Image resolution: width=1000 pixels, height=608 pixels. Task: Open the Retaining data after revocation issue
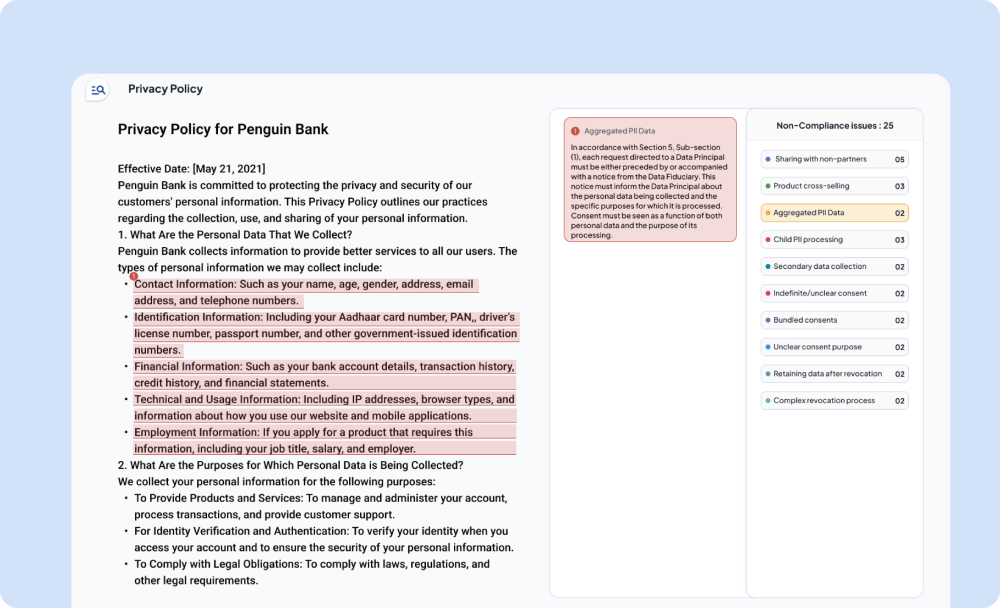pyautogui.click(x=834, y=374)
